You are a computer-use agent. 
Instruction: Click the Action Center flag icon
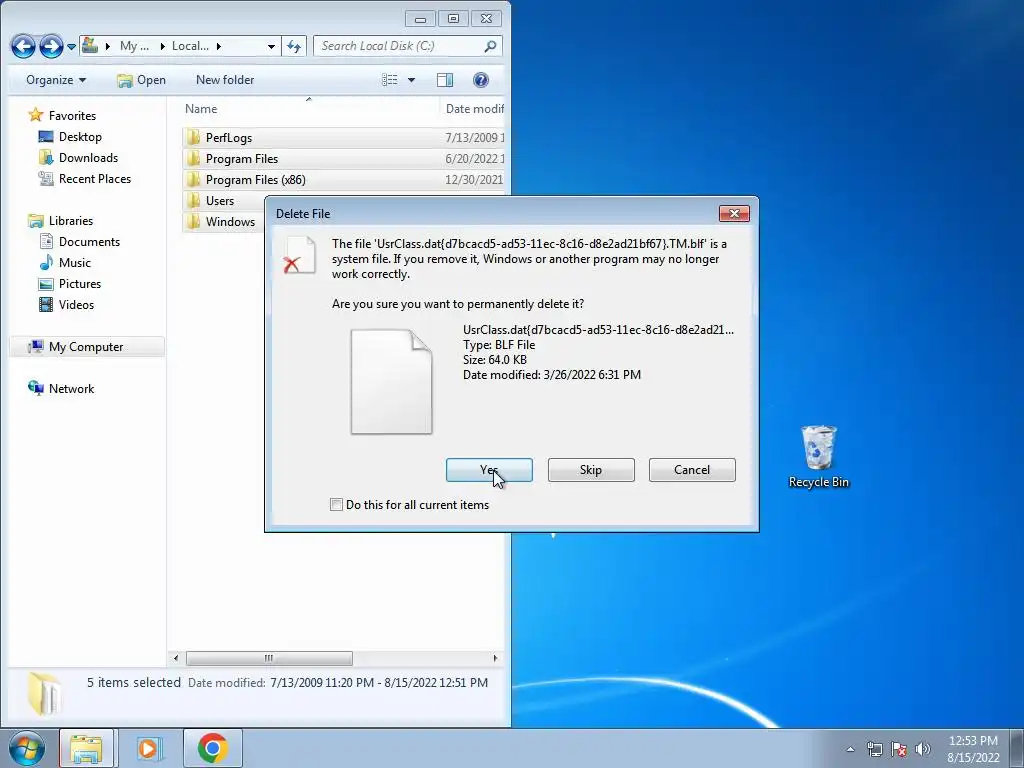(899, 749)
